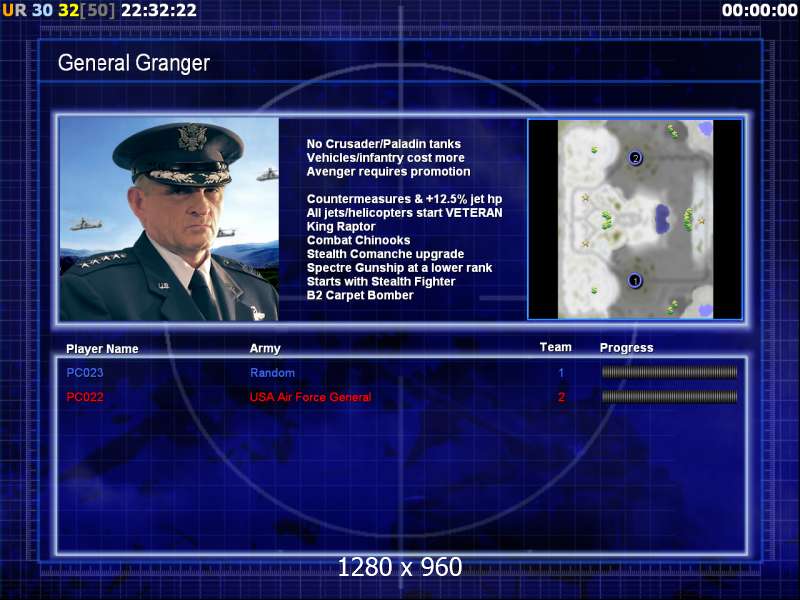Click Avenger requires promotion line

coord(388,171)
